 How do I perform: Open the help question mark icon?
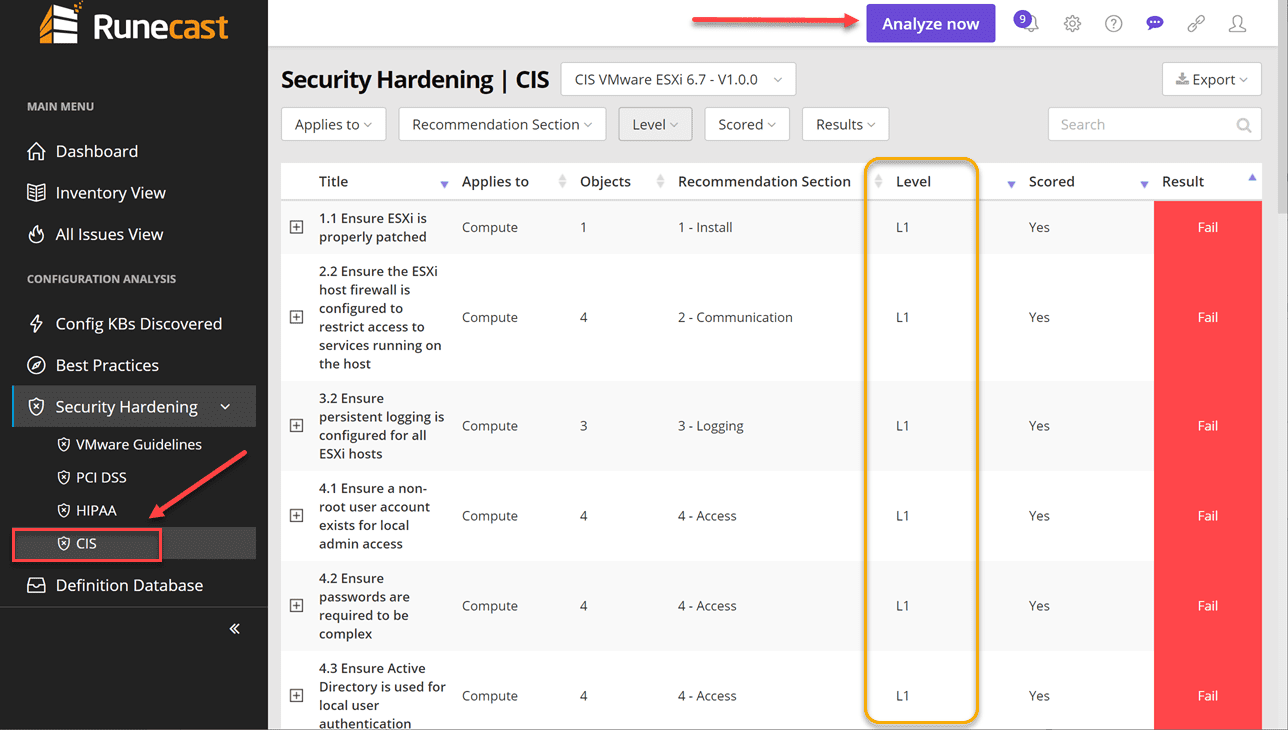[1113, 23]
